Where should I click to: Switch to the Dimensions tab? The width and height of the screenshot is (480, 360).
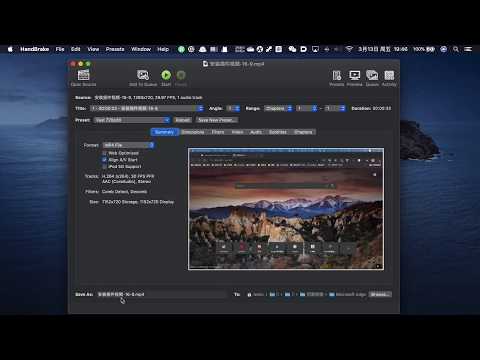pos(193,132)
